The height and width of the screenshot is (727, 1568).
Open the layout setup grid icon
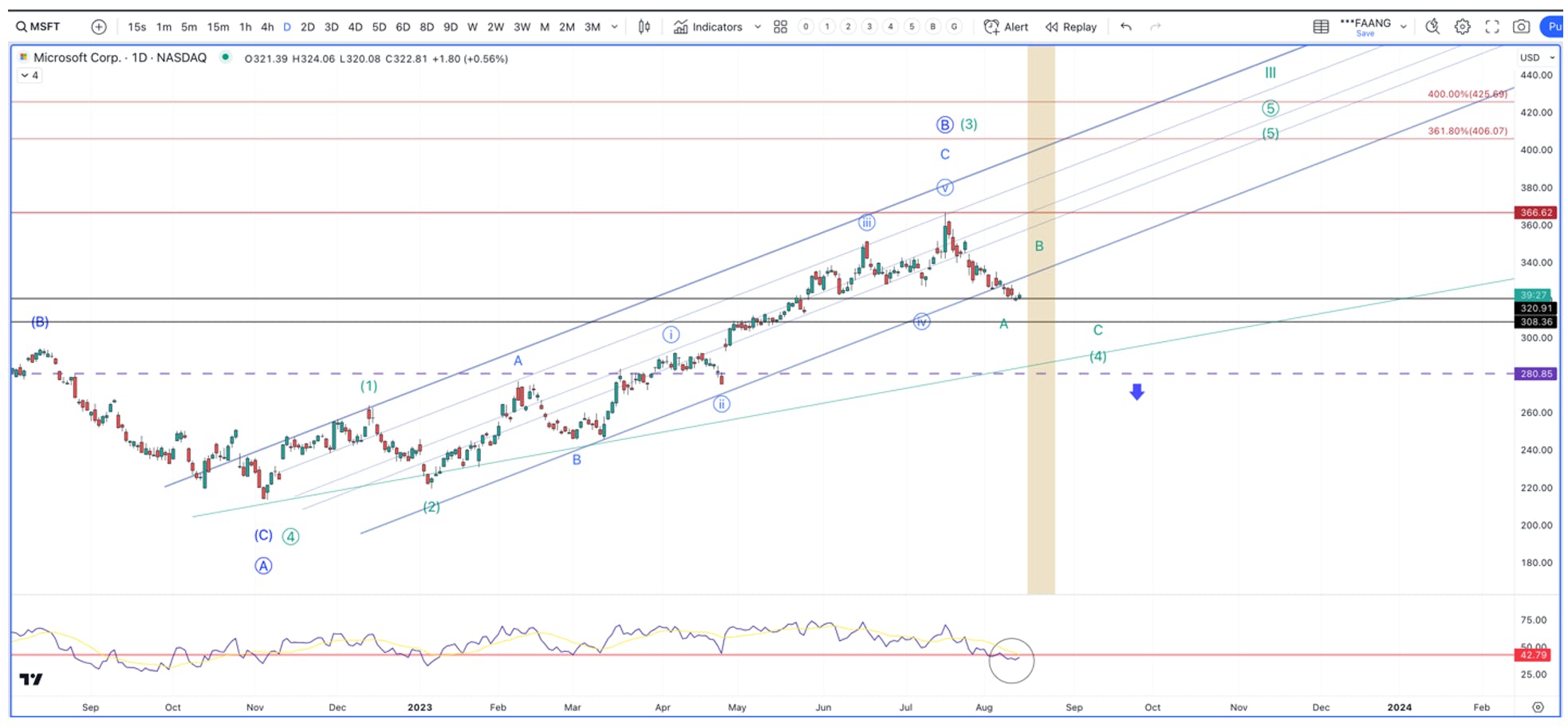780,26
